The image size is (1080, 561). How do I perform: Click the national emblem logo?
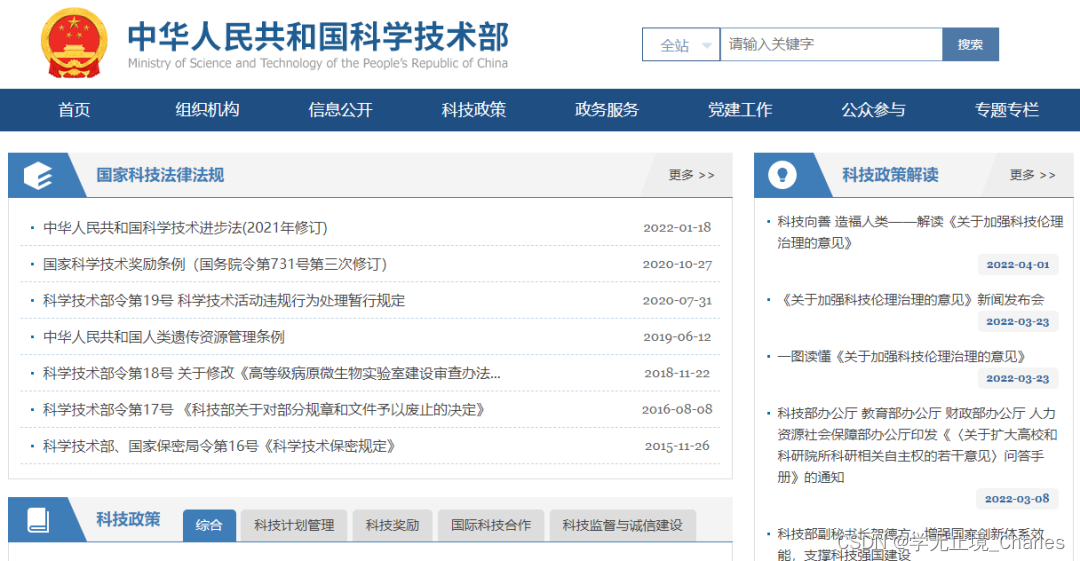point(74,43)
